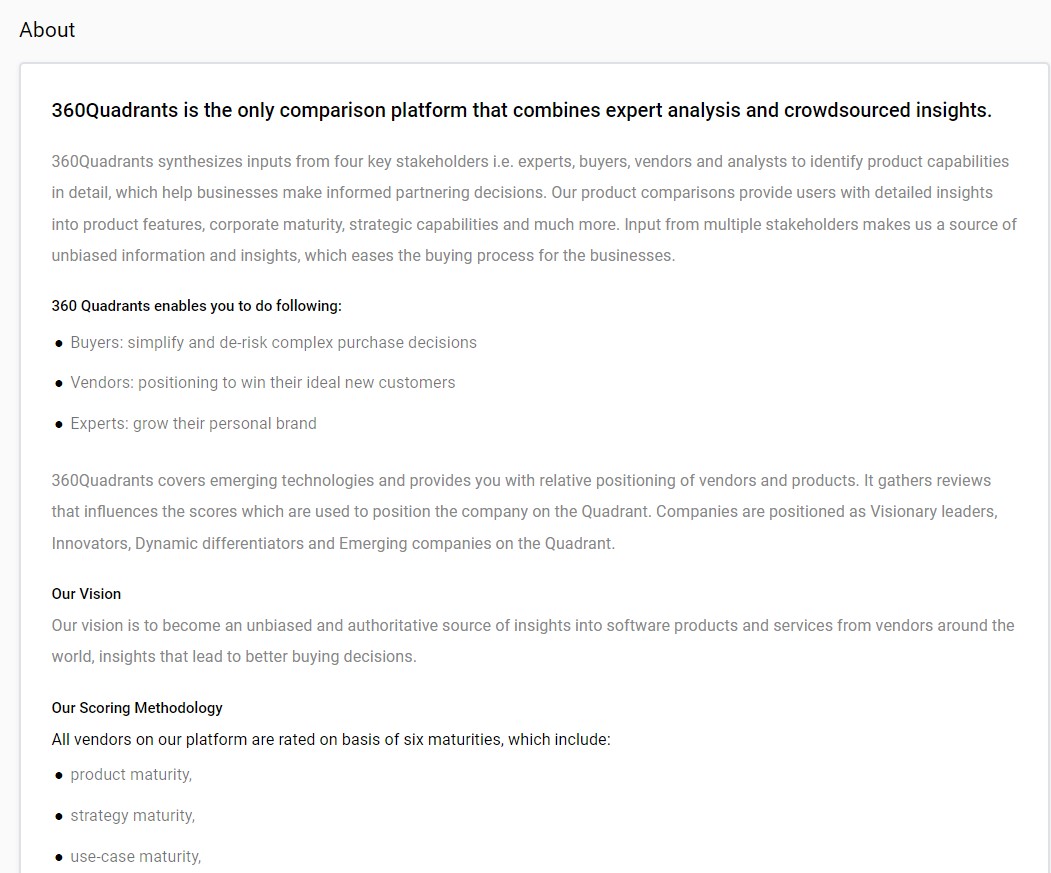Click the Our Scoring Methodology subheading
This screenshot has height=873, width=1051.
tap(137, 708)
